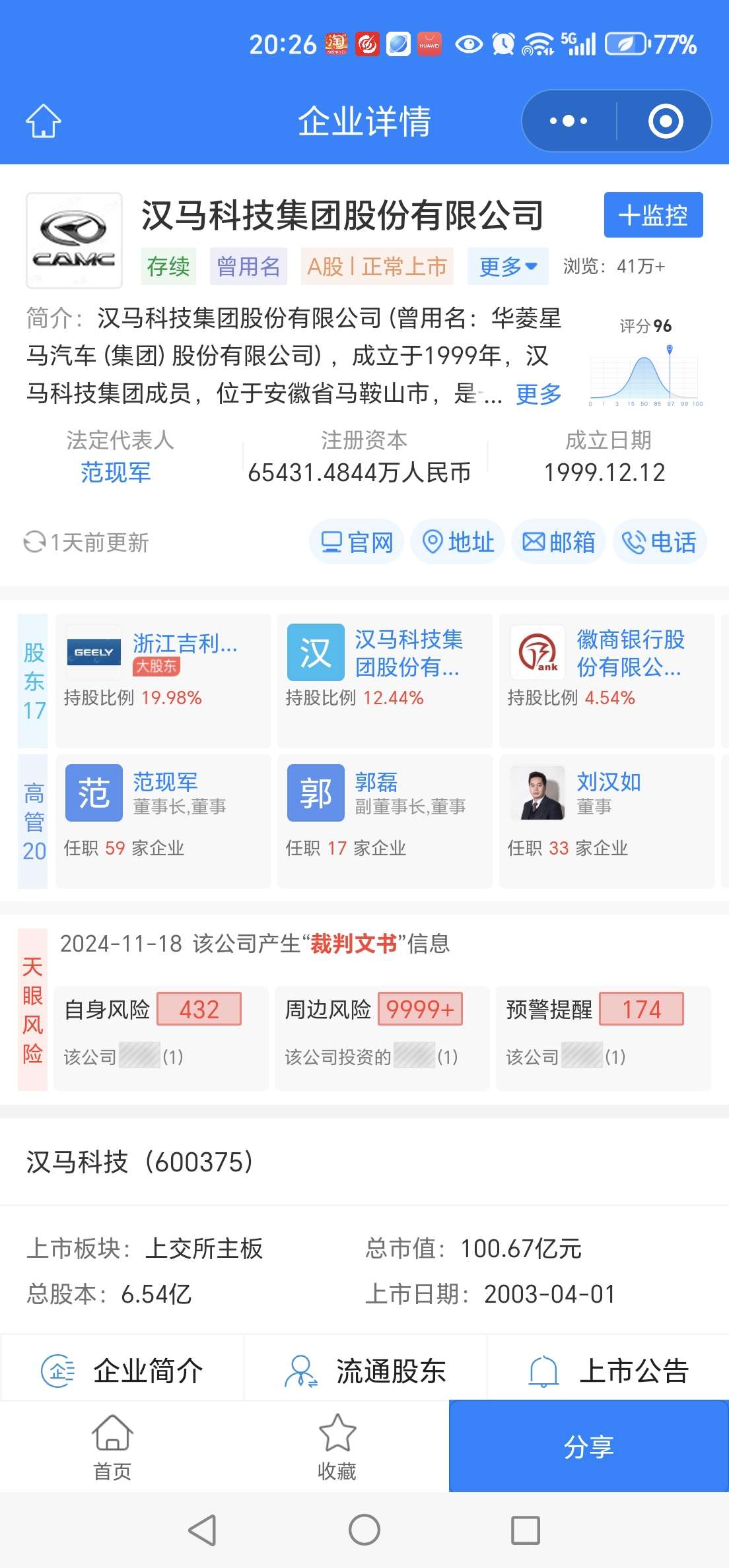Show the company 电话 phone
This screenshot has width=729, height=1568.
[x=660, y=542]
